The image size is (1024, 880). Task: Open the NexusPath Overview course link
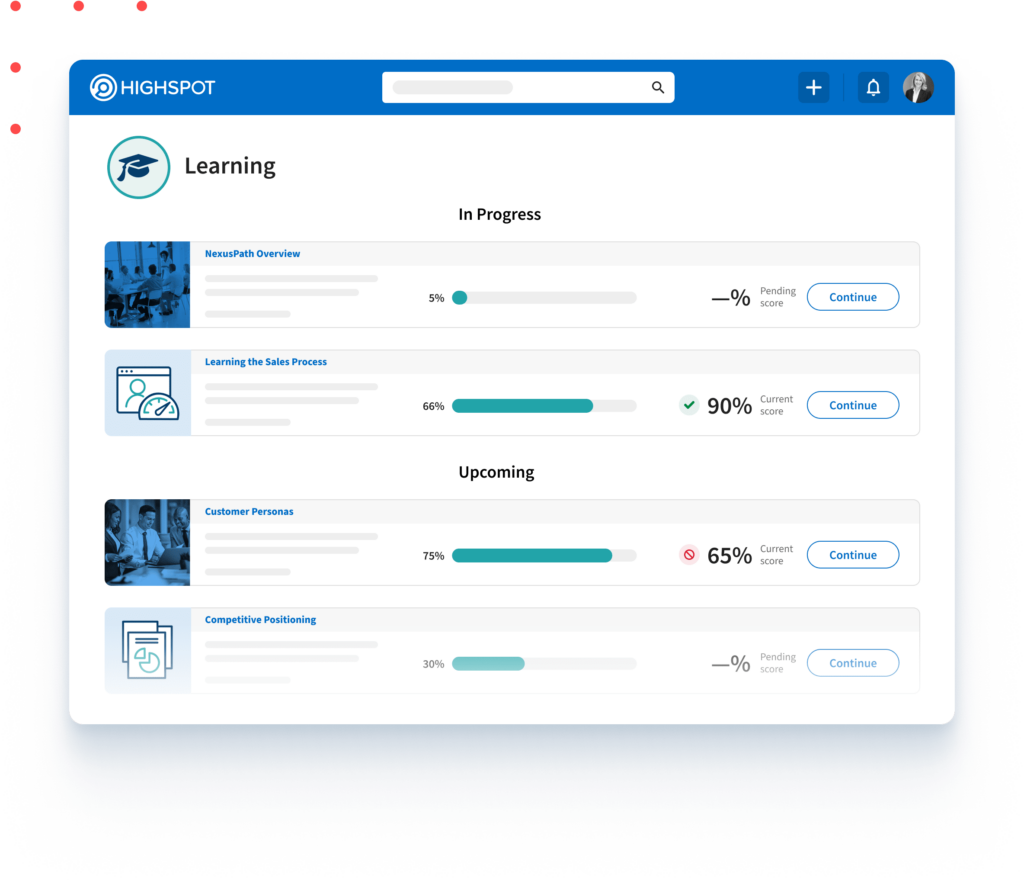253,254
